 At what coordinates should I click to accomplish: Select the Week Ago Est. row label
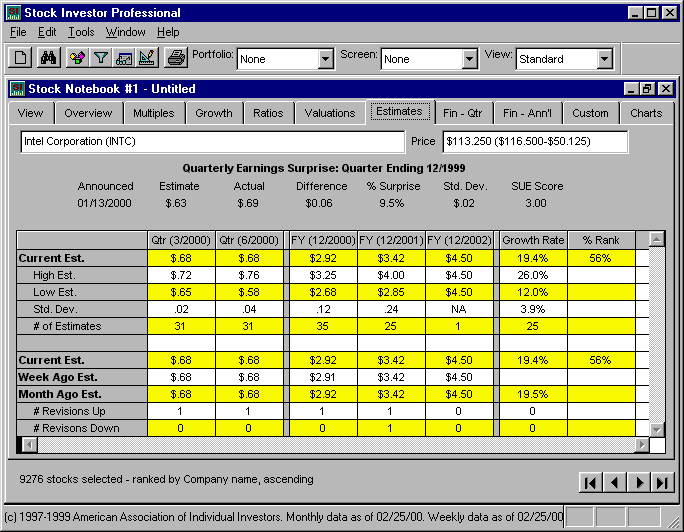pyautogui.click(x=82, y=377)
